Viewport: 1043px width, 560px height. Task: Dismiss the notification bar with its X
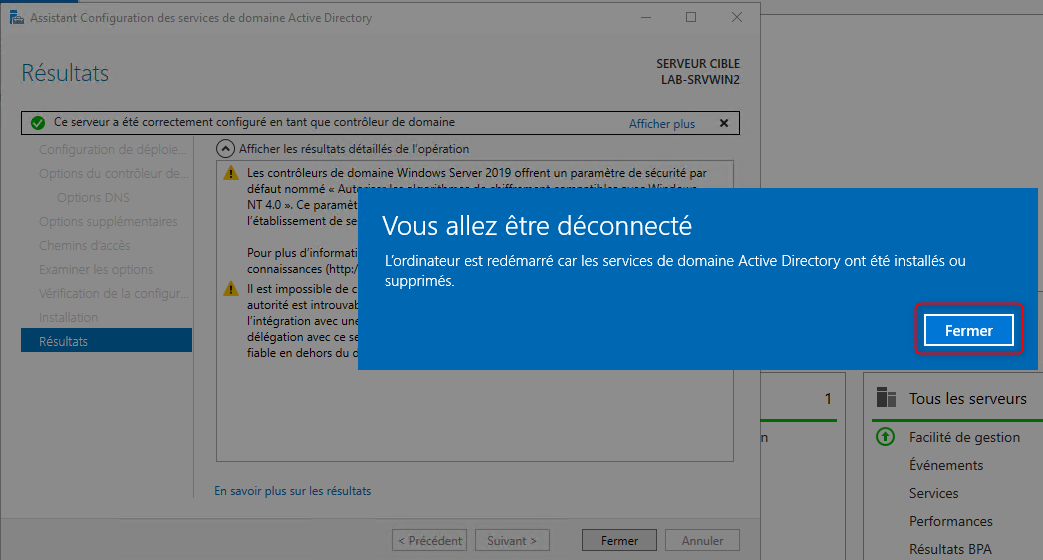click(x=723, y=123)
